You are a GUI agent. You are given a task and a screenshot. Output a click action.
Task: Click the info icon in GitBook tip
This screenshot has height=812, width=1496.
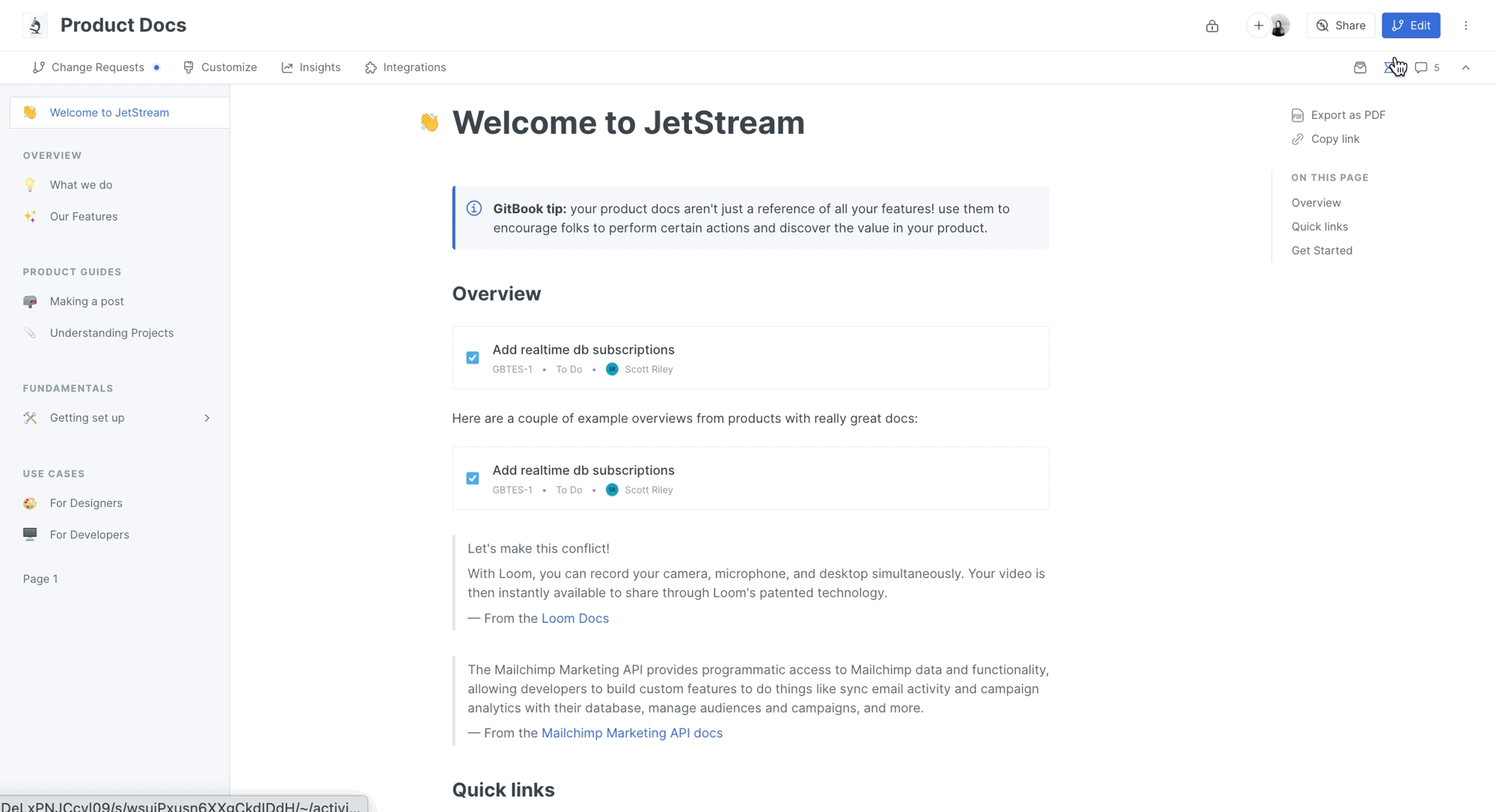(x=474, y=209)
